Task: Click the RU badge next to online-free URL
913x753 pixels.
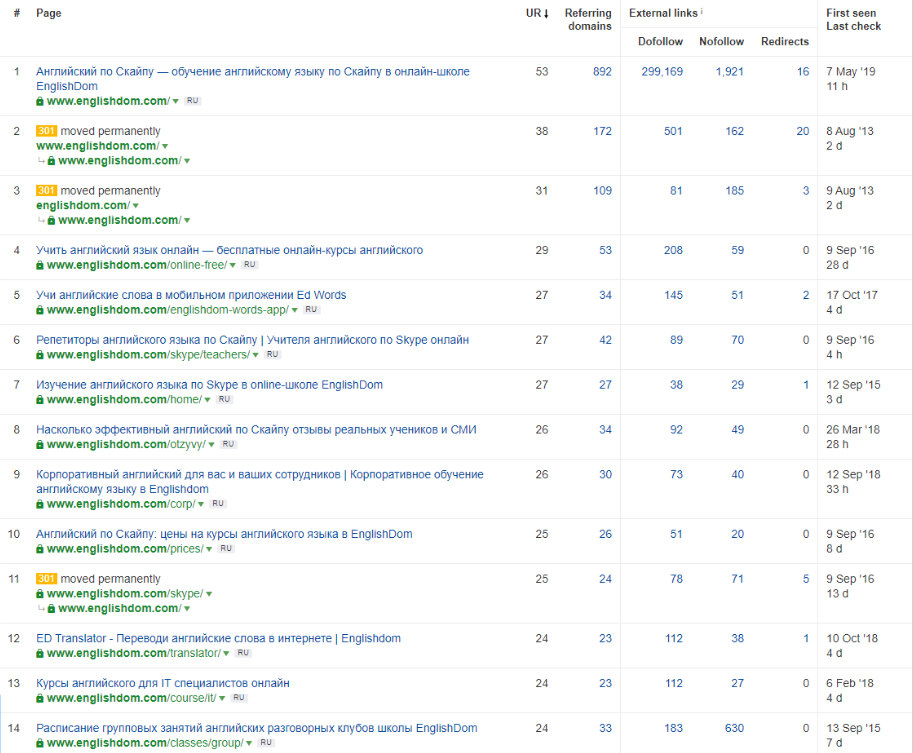Action: point(250,265)
